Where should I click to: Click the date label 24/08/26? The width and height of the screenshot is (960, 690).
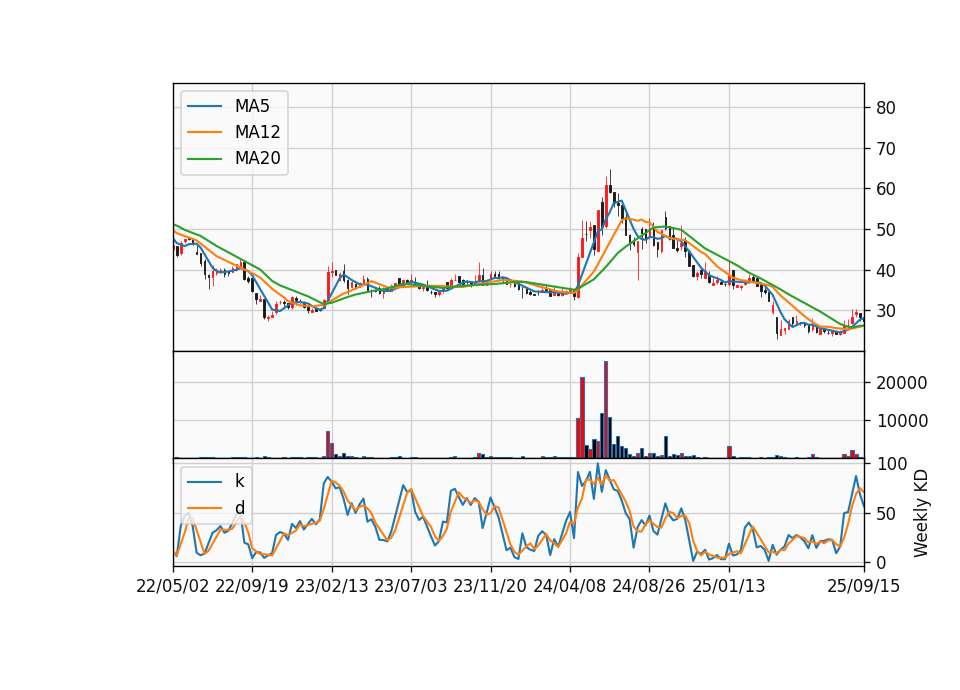click(x=649, y=586)
